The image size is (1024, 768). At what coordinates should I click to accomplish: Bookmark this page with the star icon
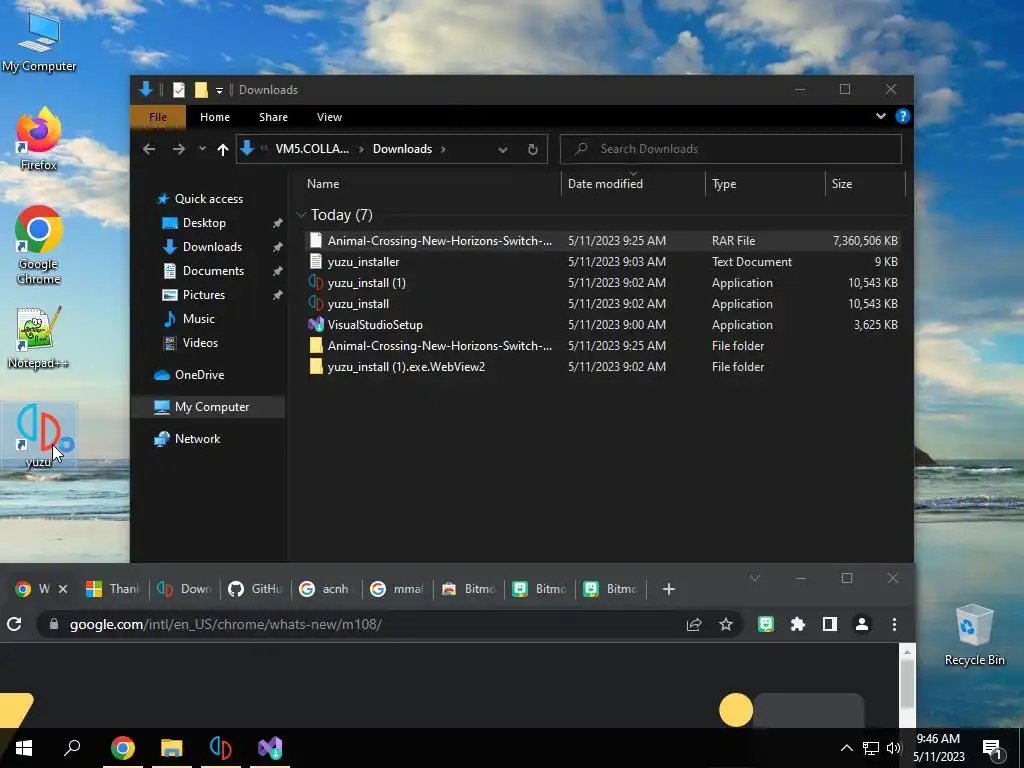point(726,624)
